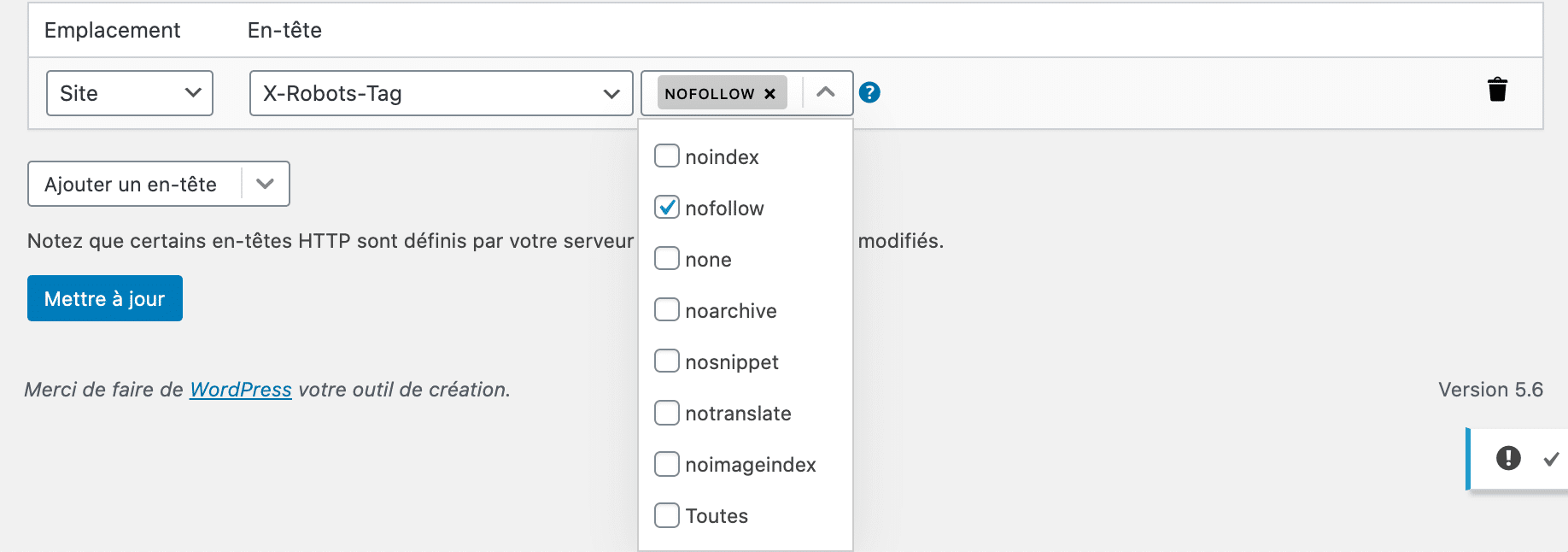The width and height of the screenshot is (1568, 552).
Task: Check the noarchive option
Action: coord(666,310)
